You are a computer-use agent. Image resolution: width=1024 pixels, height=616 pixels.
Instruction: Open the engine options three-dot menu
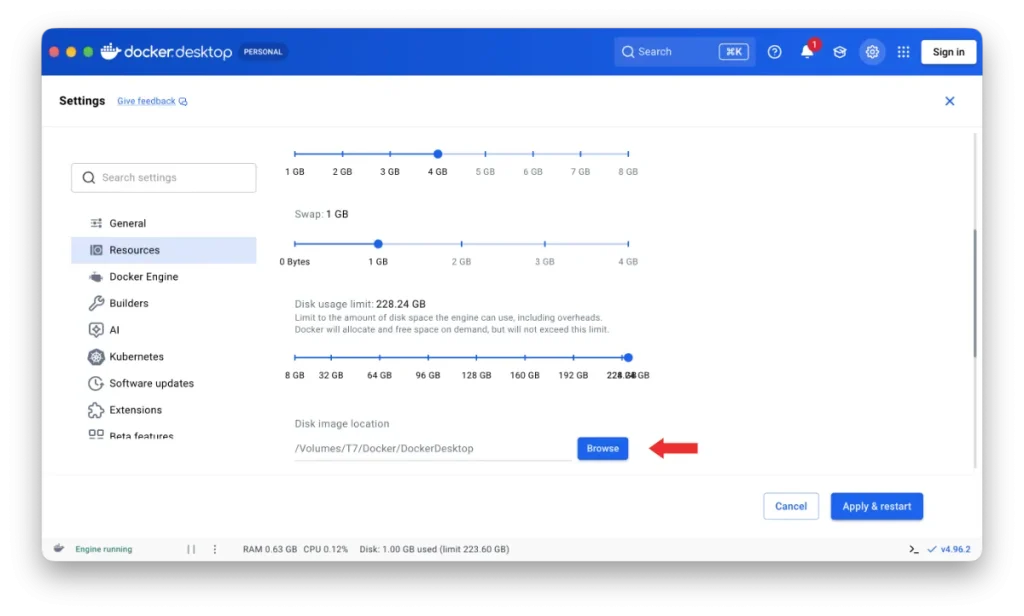(x=215, y=549)
